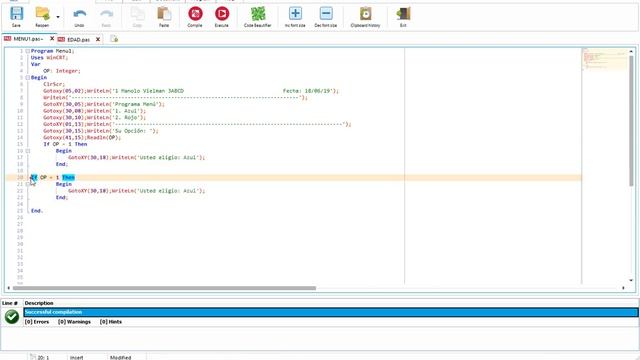Switch to the MENU1.pas tab
This screenshot has height=360, width=640.
[28, 39]
